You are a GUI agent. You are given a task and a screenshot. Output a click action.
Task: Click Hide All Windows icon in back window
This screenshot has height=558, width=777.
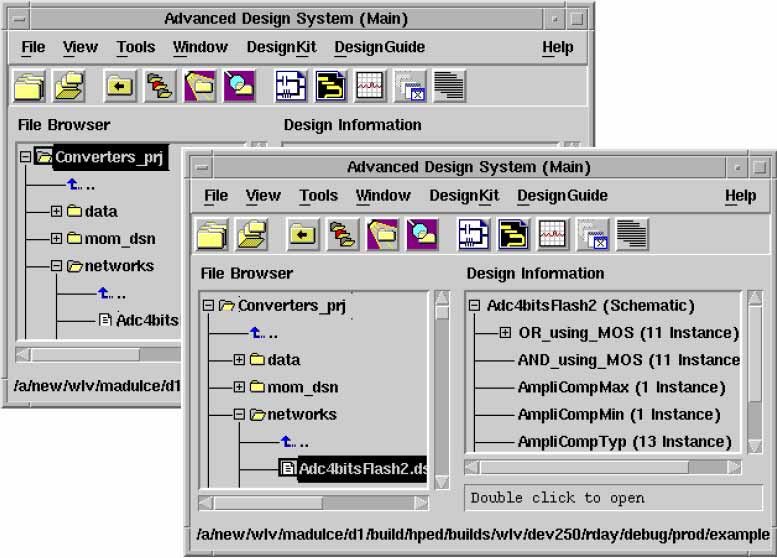(410, 86)
